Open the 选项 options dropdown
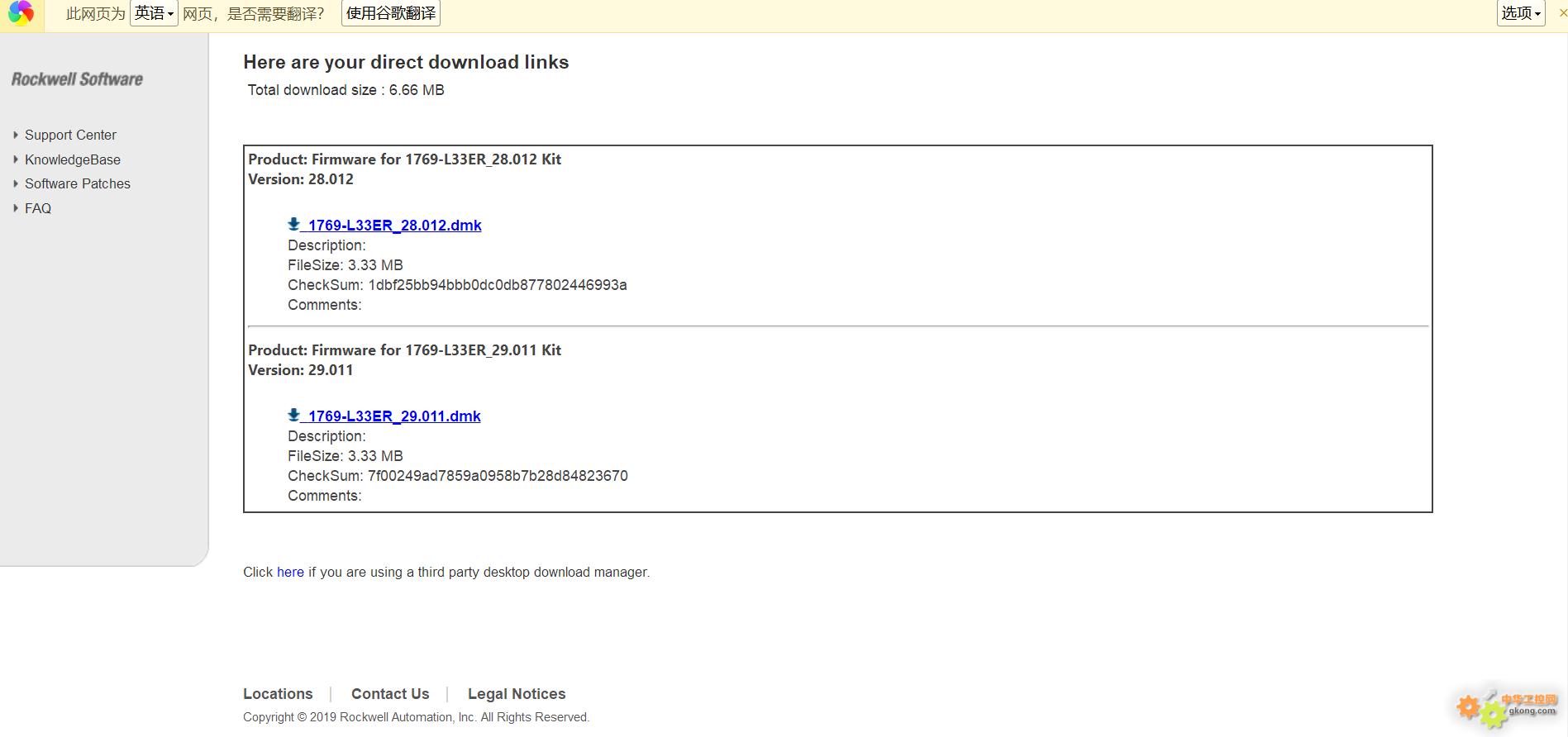This screenshot has height=737, width=1568. coord(1521,13)
